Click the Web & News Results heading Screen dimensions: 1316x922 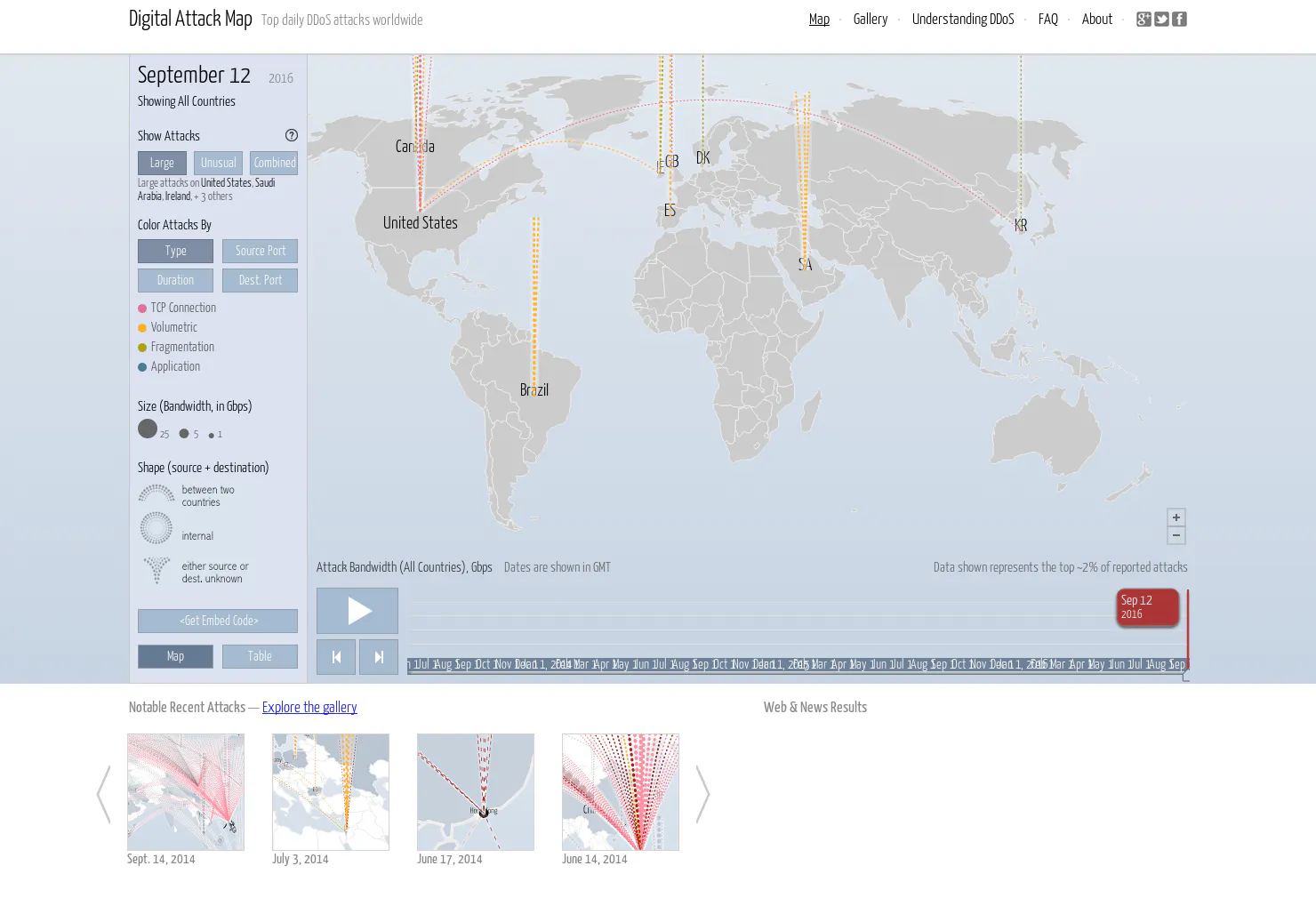(x=815, y=708)
